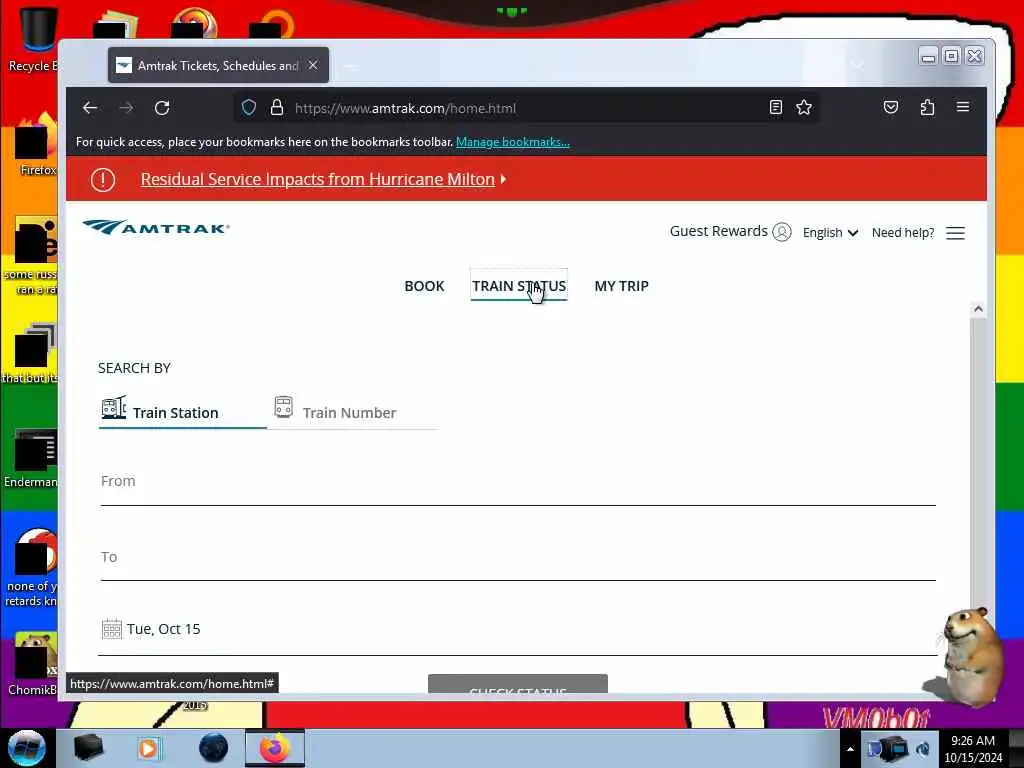Close the Amtrak Tickets browser tab

313,65
